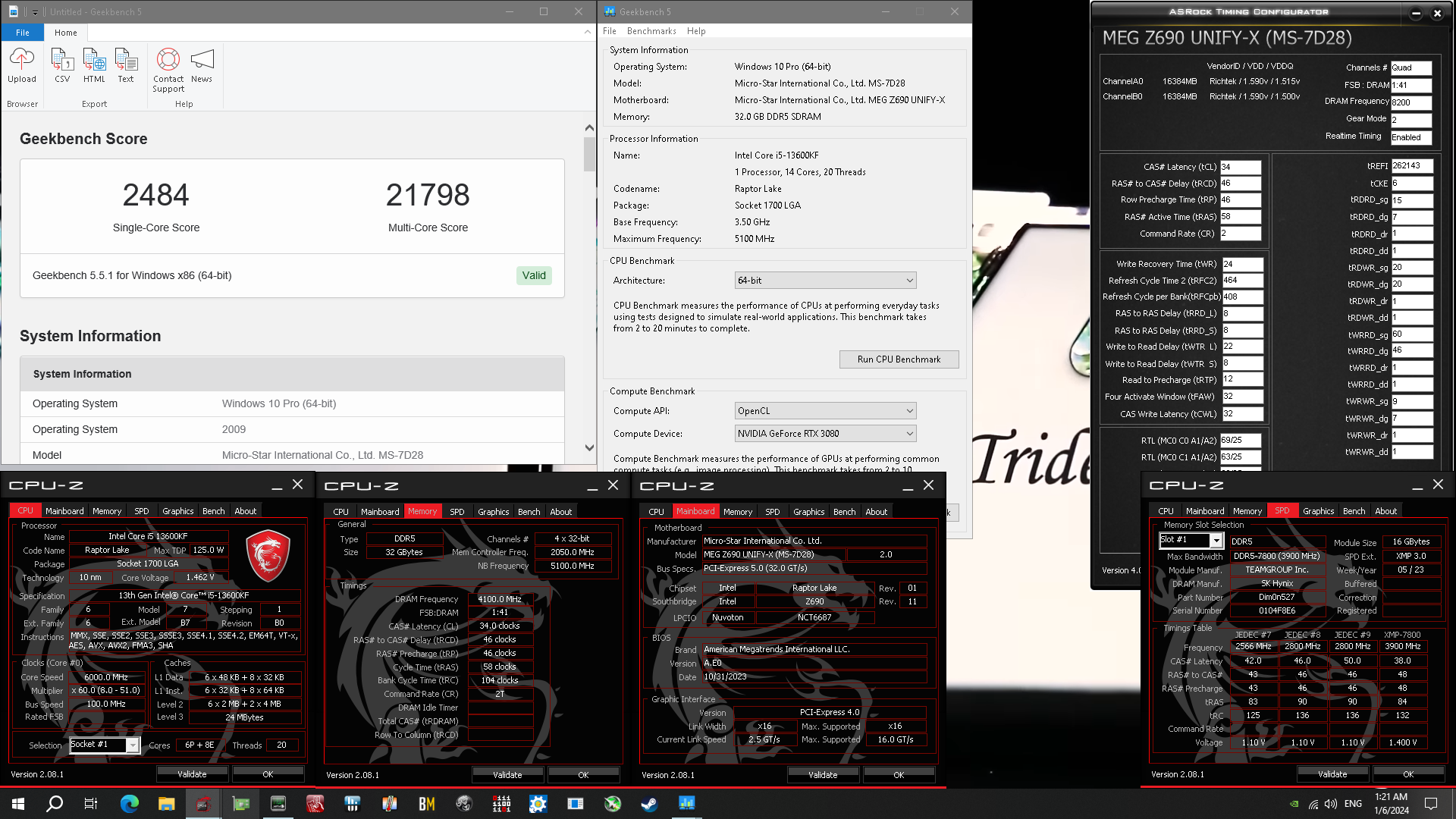Open the Compute API OpenCL dropdown
Viewport: 1456px width, 819px height.
(825, 411)
